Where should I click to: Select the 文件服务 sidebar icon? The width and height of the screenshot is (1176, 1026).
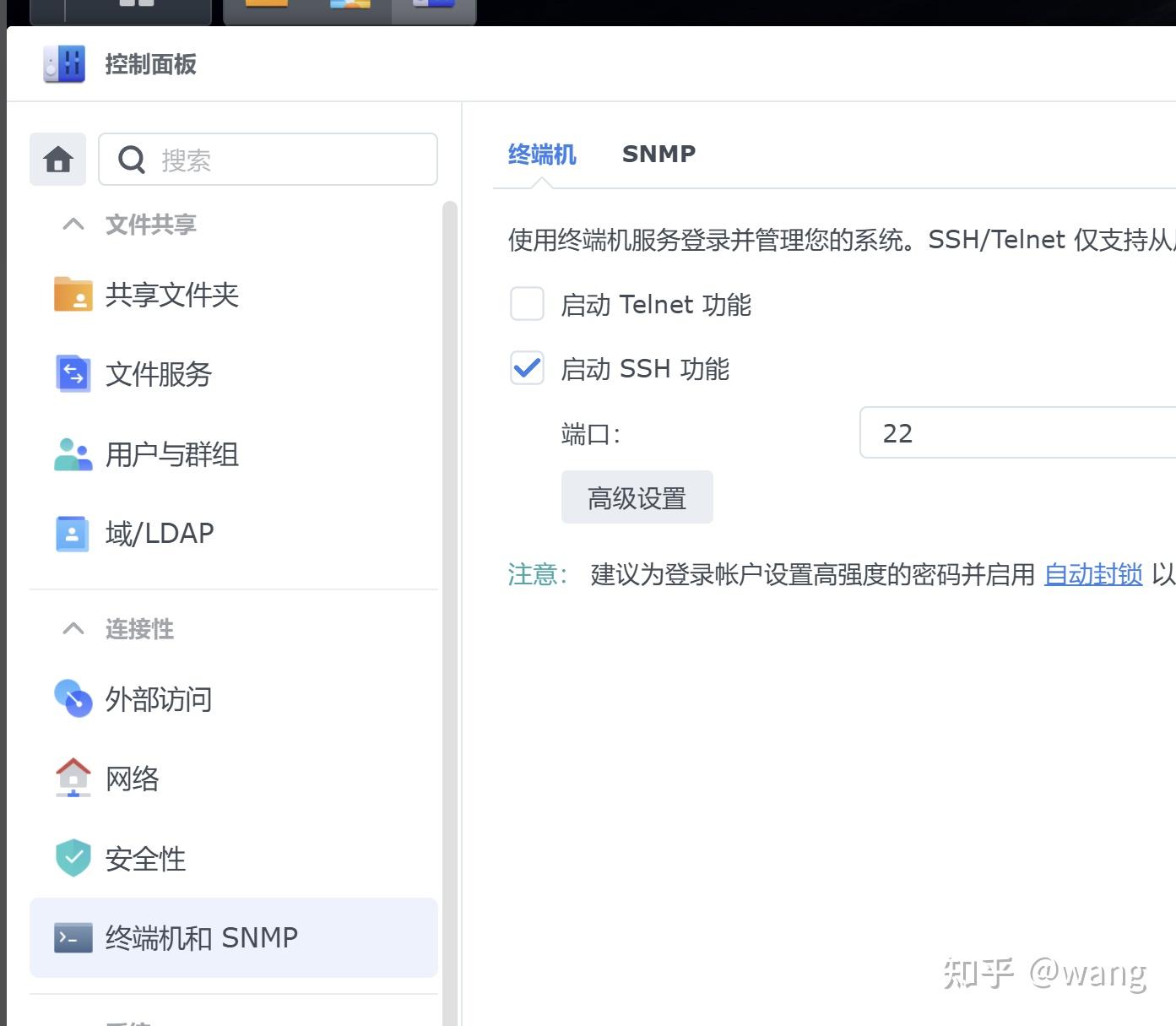[x=72, y=374]
